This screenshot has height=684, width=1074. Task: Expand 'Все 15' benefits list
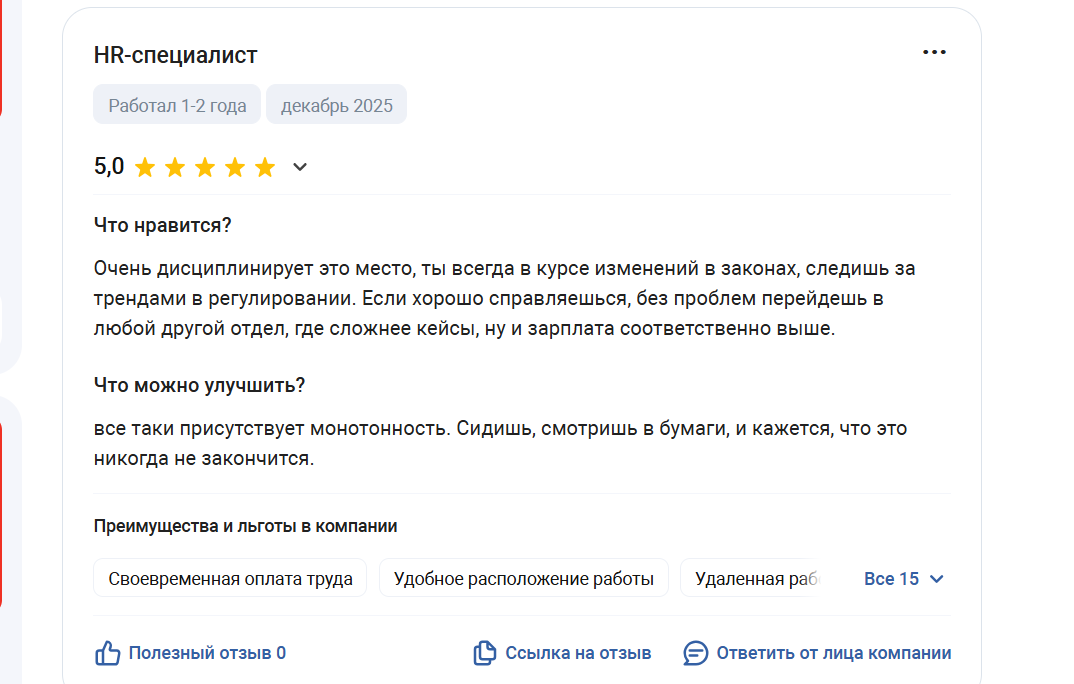tap(891, 579)
